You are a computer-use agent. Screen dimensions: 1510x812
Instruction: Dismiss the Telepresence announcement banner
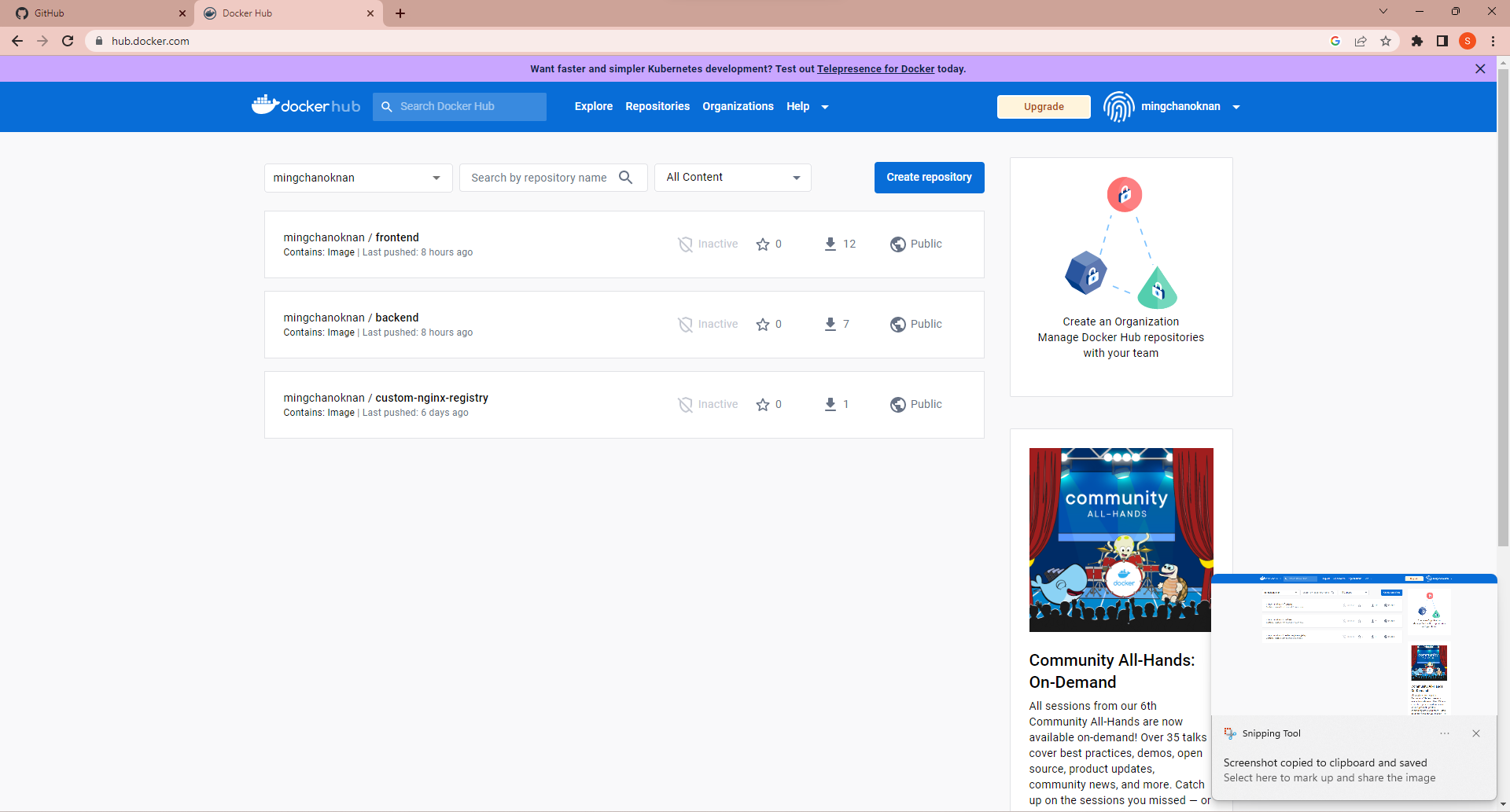1481,68
